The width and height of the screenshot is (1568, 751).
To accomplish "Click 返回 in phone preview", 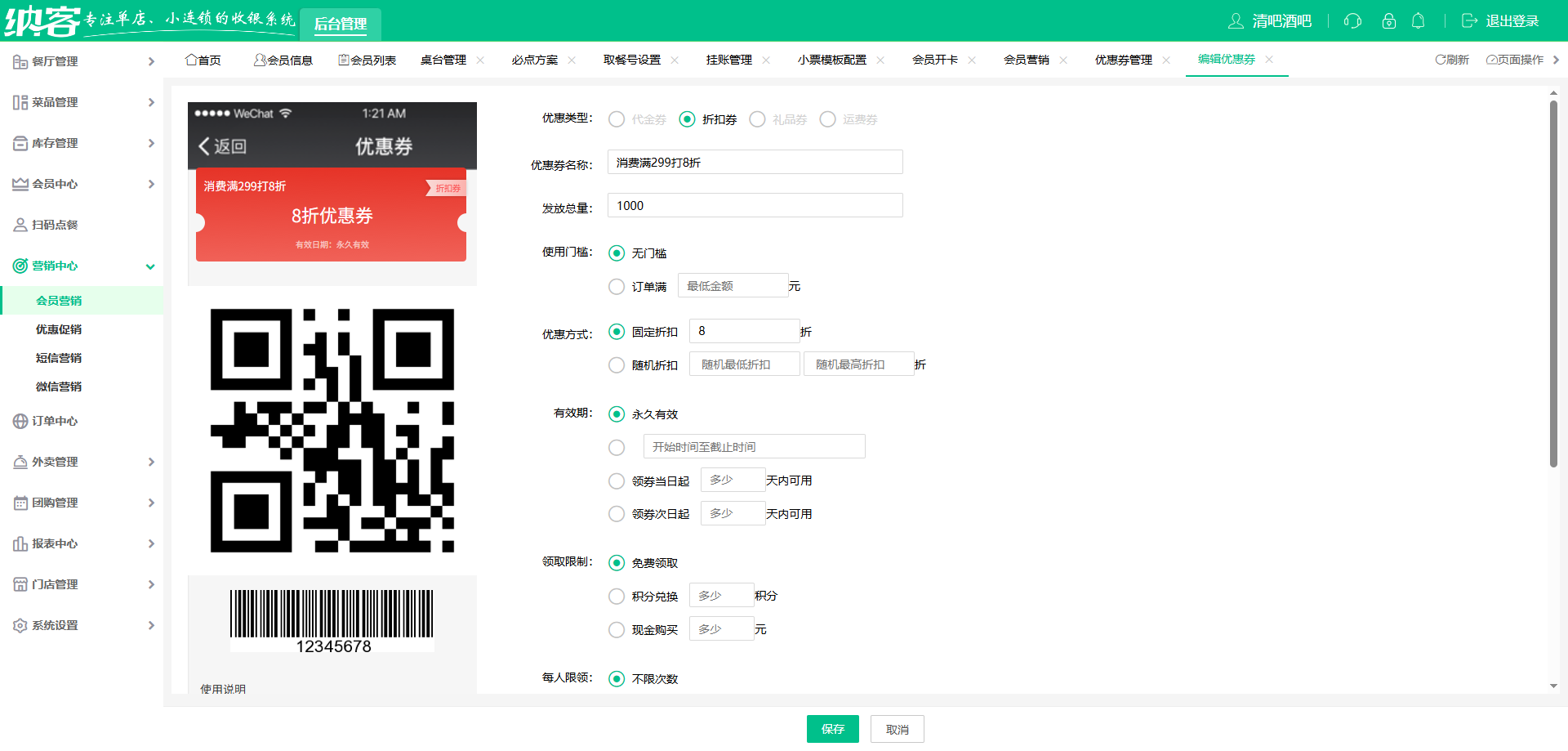I will click(222, 146).
